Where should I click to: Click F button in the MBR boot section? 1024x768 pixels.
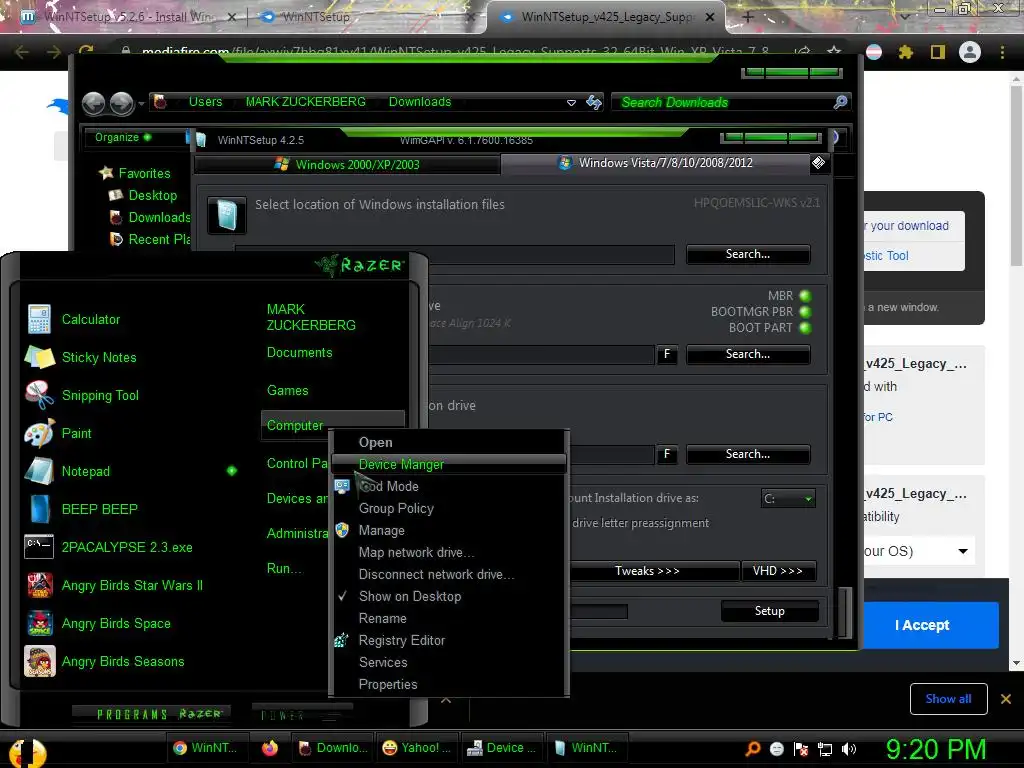[x=666, y=354]
